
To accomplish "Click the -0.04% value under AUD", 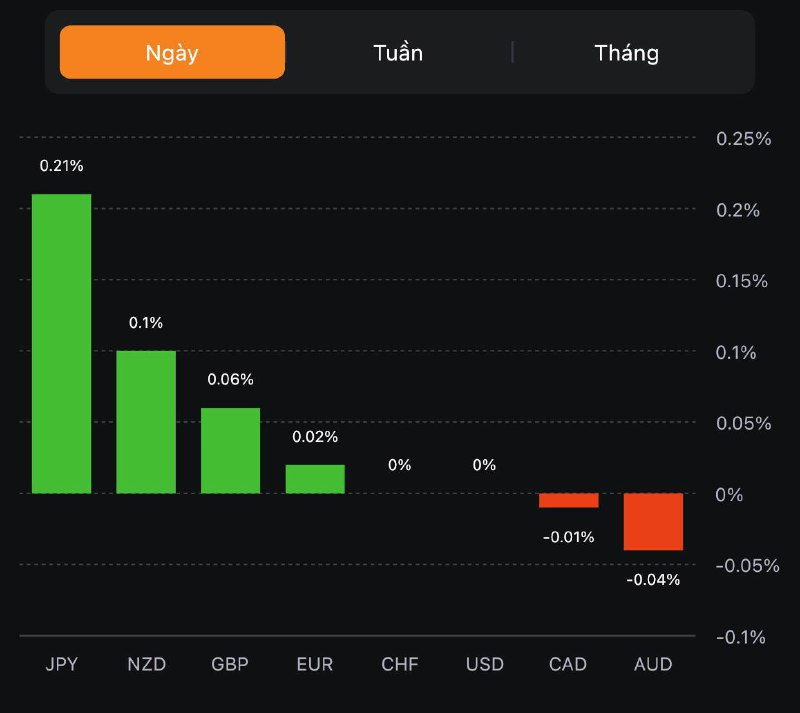I will [x=653, y=579].
